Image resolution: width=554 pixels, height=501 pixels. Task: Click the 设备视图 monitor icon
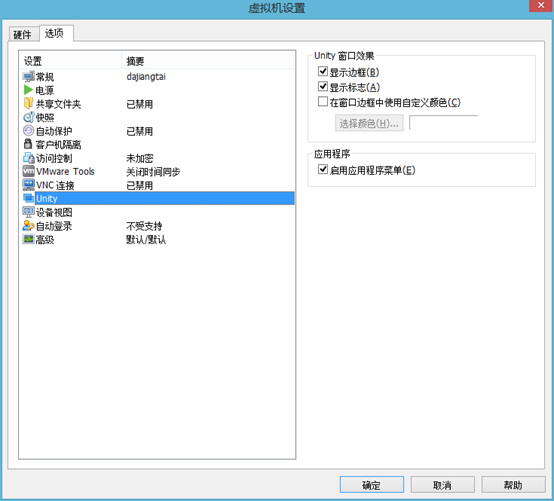tap(29, 212)
